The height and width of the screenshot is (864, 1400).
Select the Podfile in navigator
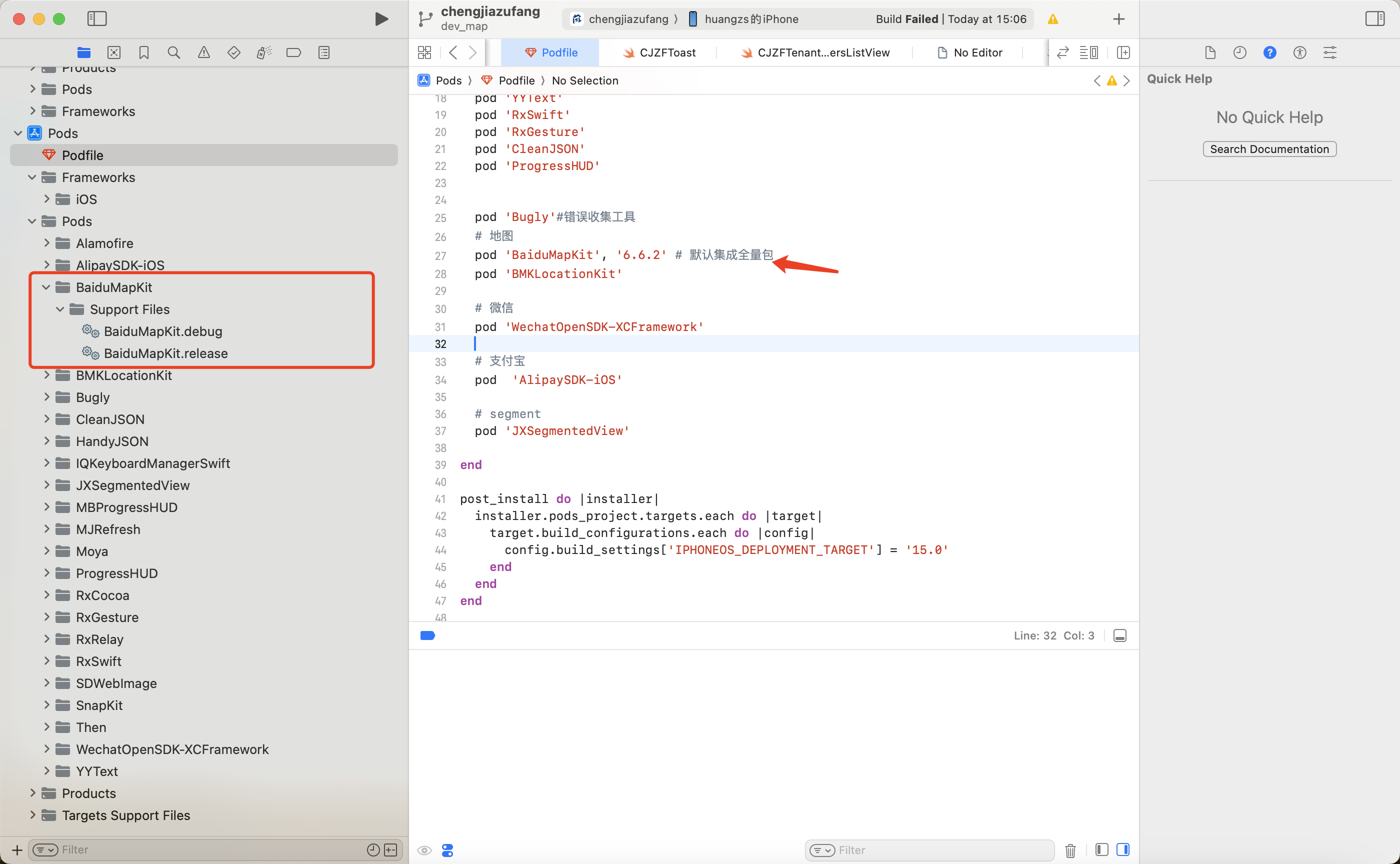pyautogui.click(x=204, y=155)
